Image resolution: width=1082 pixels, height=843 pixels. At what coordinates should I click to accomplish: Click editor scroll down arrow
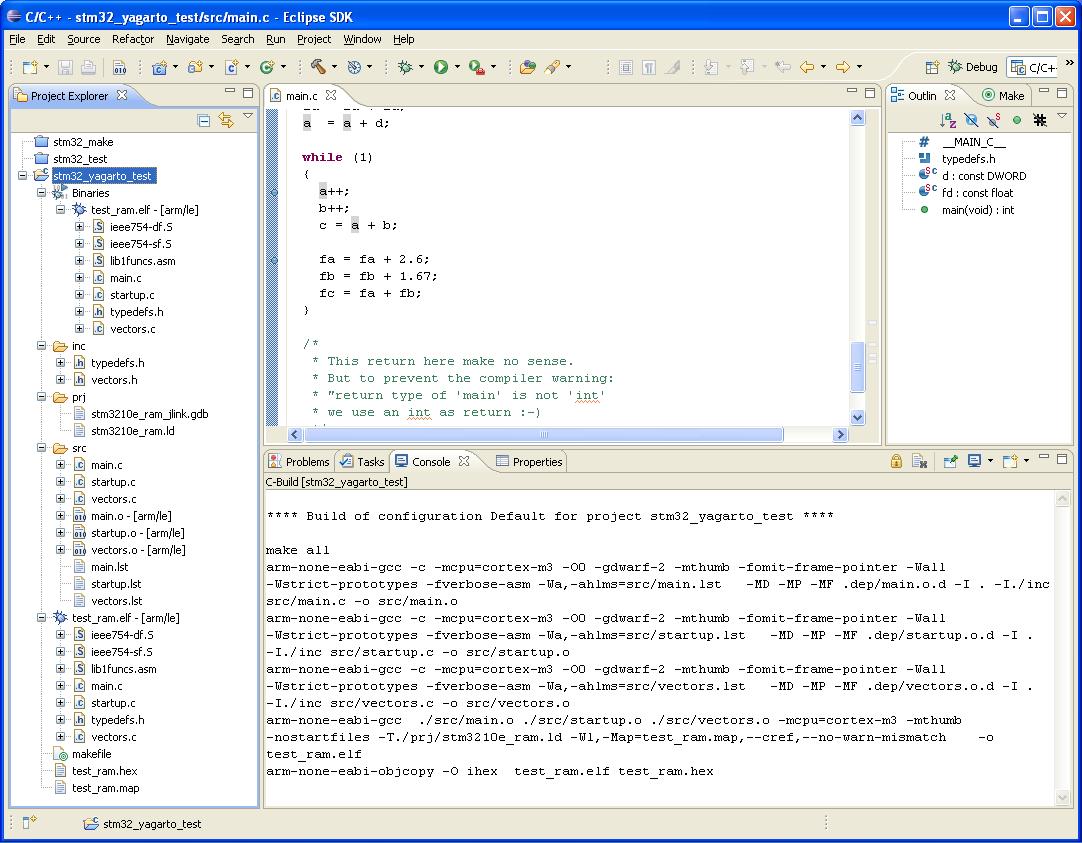[858, 417]
